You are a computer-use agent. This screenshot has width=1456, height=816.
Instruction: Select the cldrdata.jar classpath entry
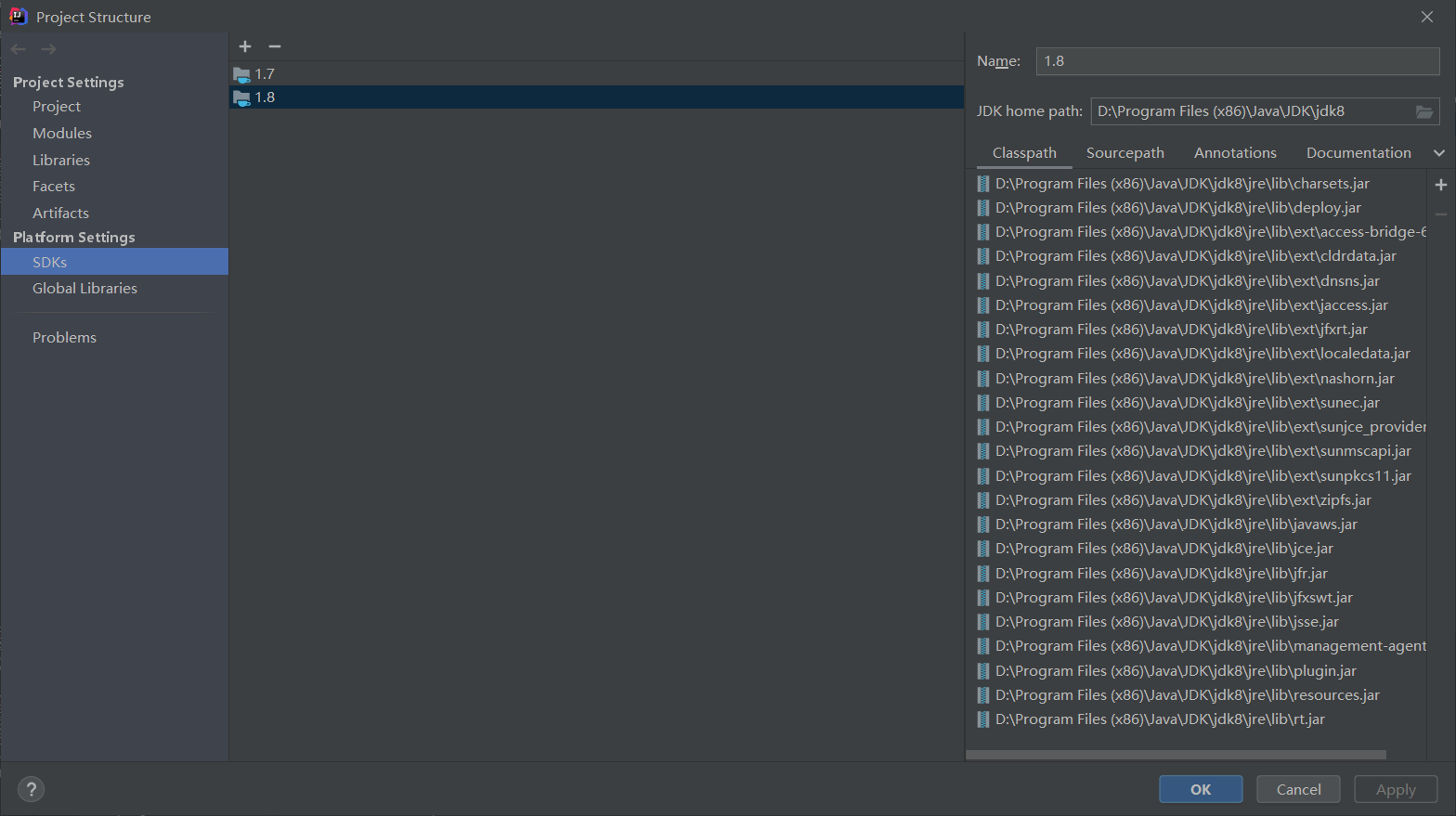(x=1196, y=256)
